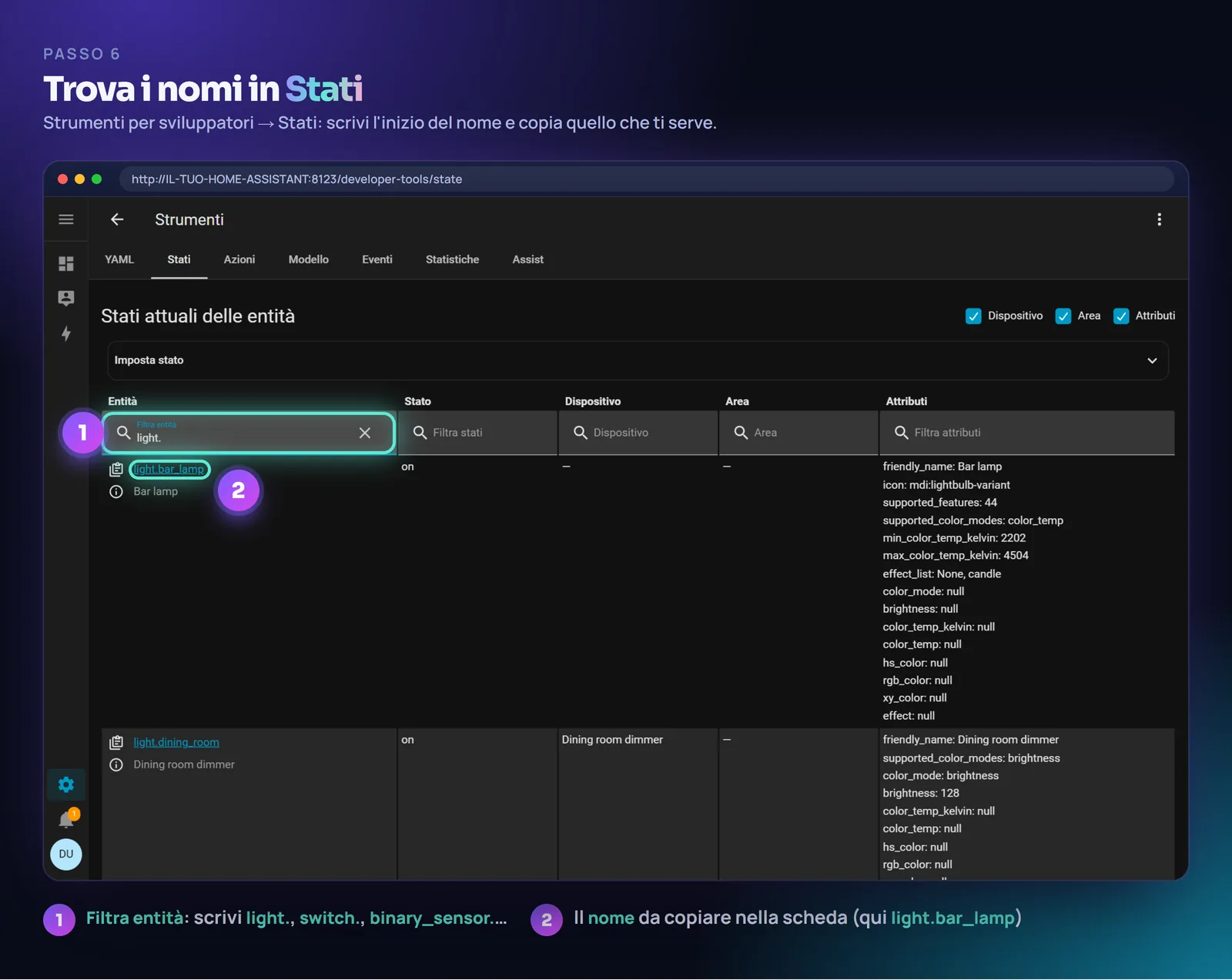The image size is (1232, 980).
Task: Open the DU user profile avatar
Action: point(66,854)
